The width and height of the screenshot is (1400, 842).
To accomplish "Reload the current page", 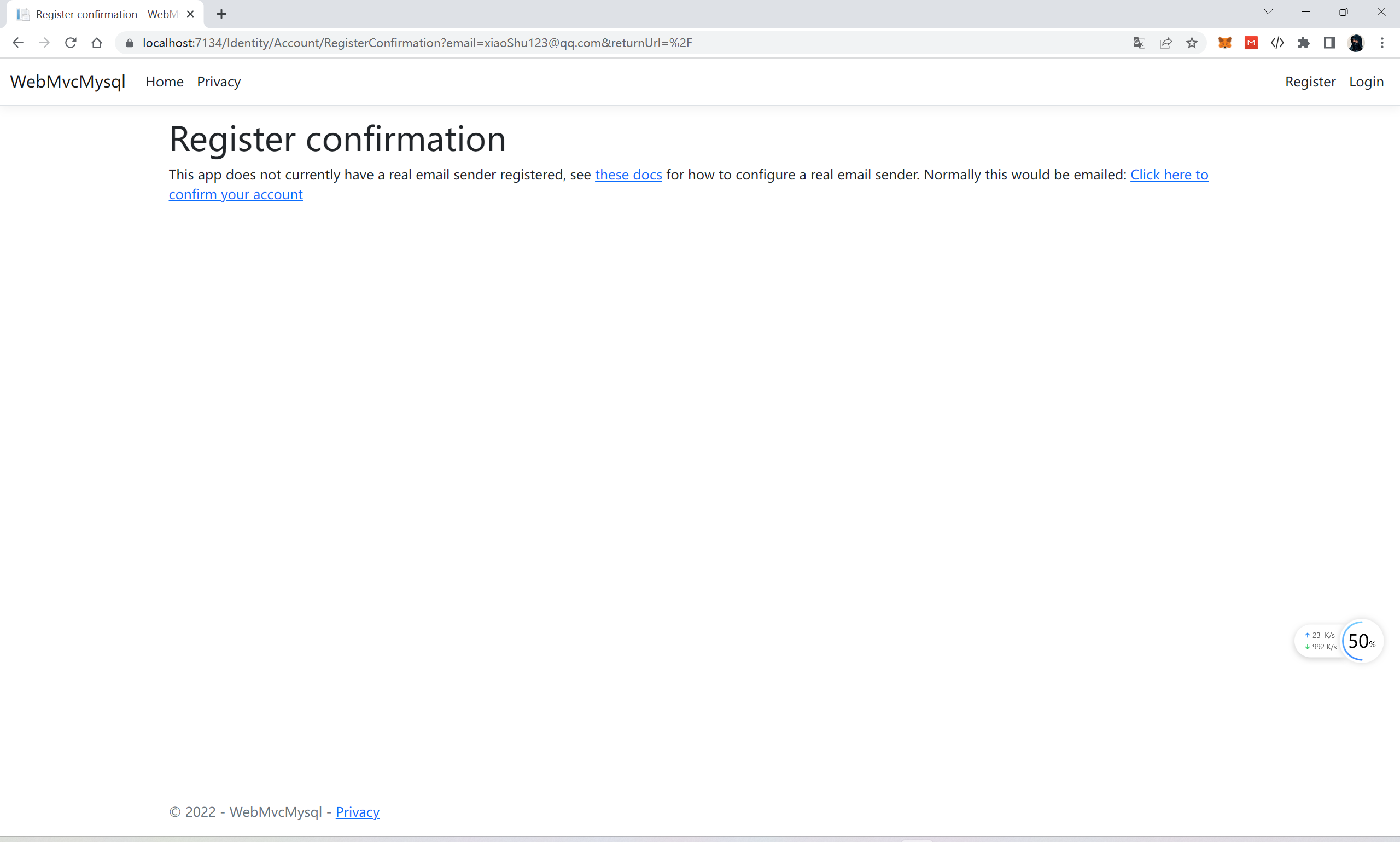I will click(71, 43).
